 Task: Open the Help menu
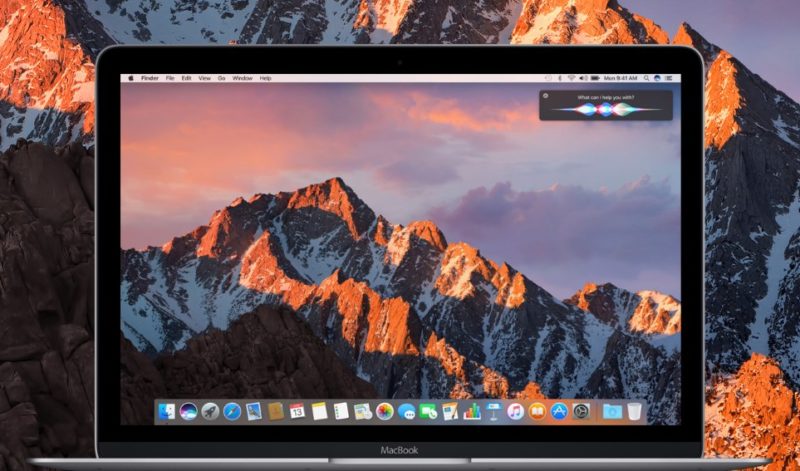(265, 78)
